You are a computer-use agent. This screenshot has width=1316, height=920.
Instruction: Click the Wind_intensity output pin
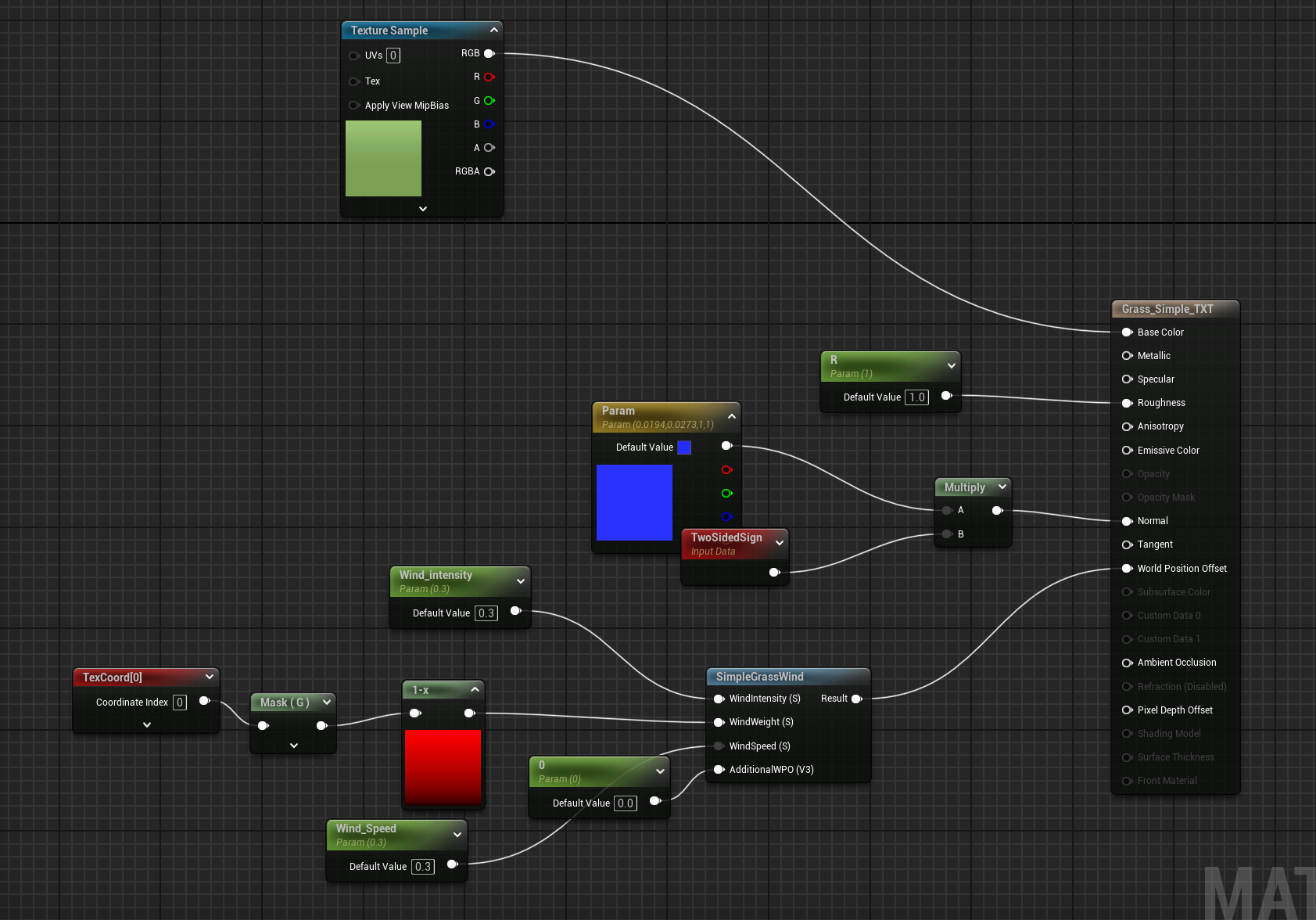[x=516, y=610]
